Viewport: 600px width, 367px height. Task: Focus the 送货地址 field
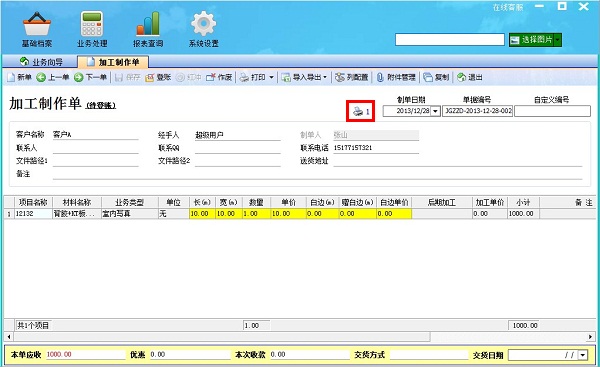point(458,161)
